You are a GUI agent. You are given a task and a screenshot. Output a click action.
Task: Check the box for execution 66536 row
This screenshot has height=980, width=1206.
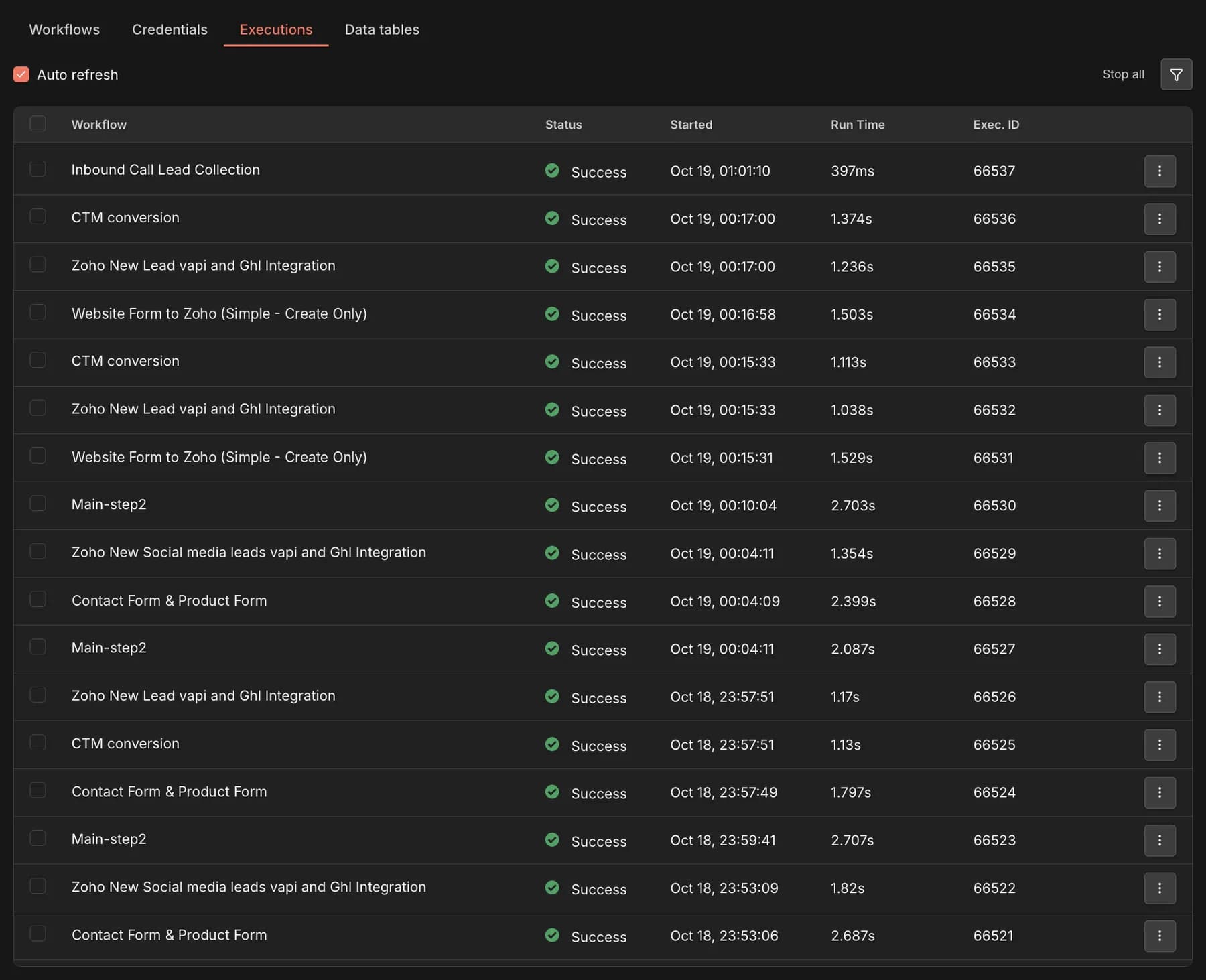38,216
